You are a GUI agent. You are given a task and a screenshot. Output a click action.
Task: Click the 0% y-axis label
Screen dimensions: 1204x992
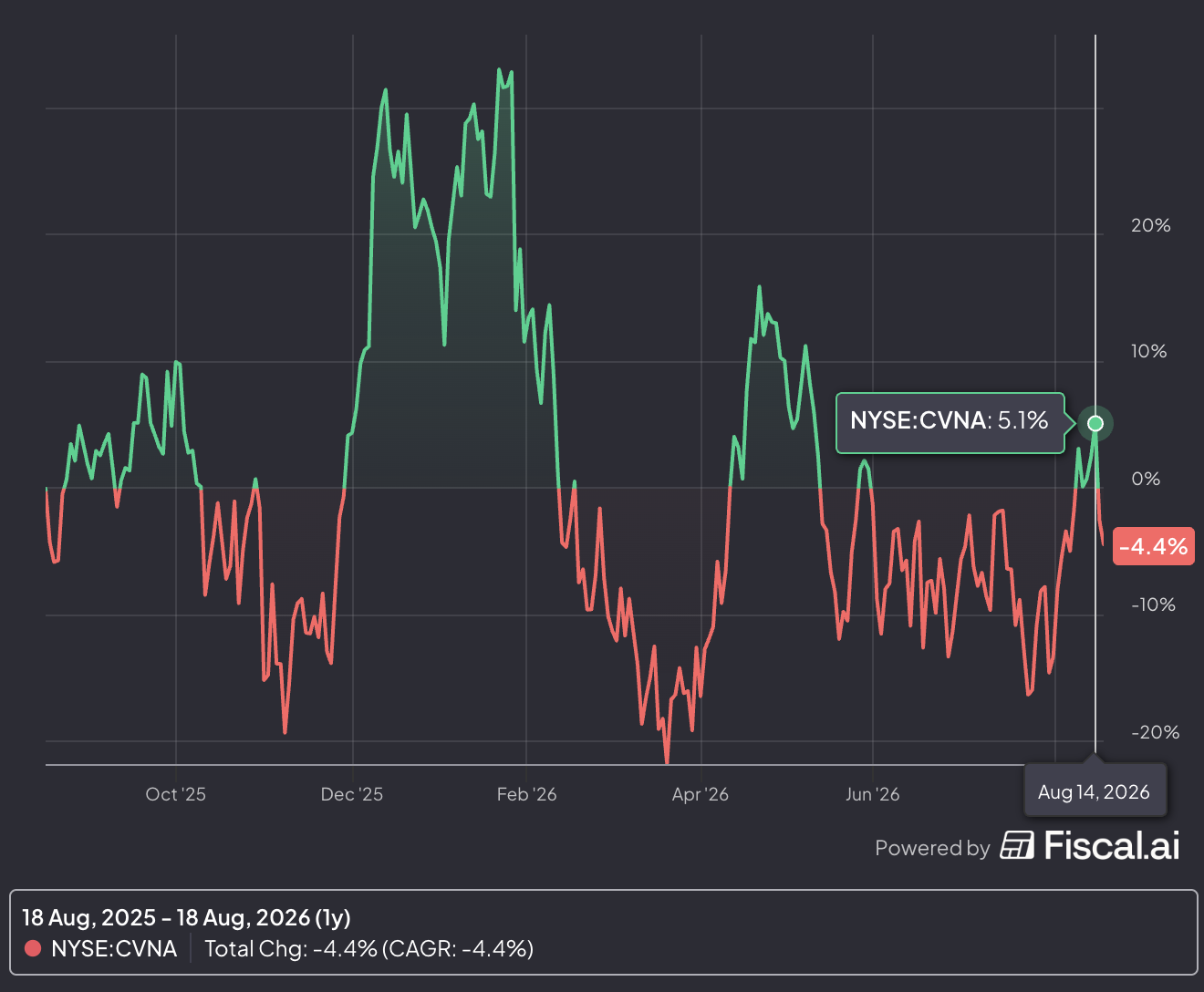coord(1147,479)
